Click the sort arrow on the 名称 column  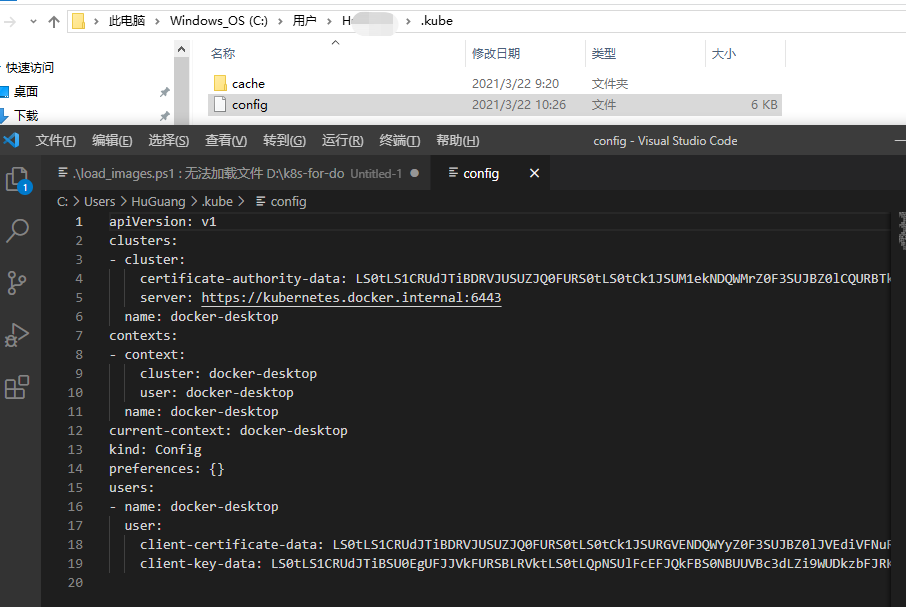click(335, 45)
